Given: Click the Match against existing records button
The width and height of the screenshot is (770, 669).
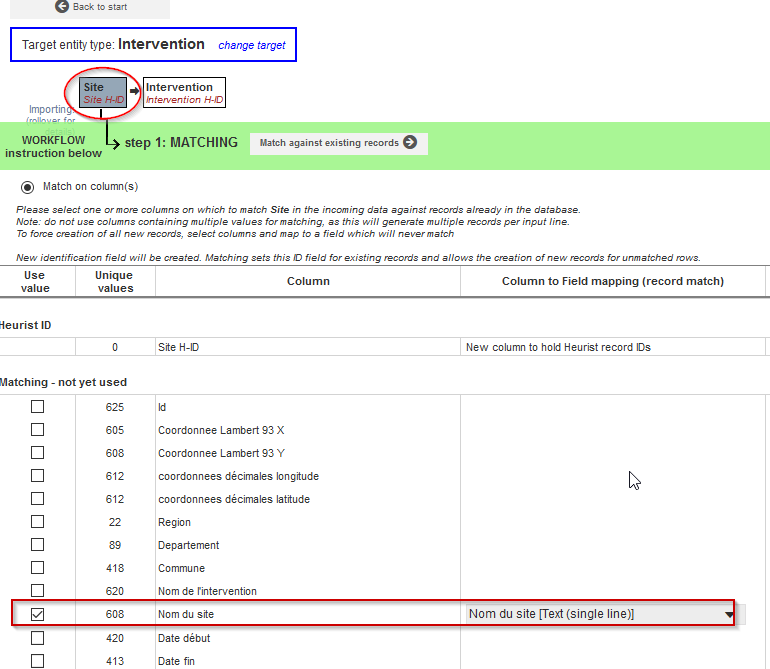Looking at the screenshot, I should click(x=338, y=143).
